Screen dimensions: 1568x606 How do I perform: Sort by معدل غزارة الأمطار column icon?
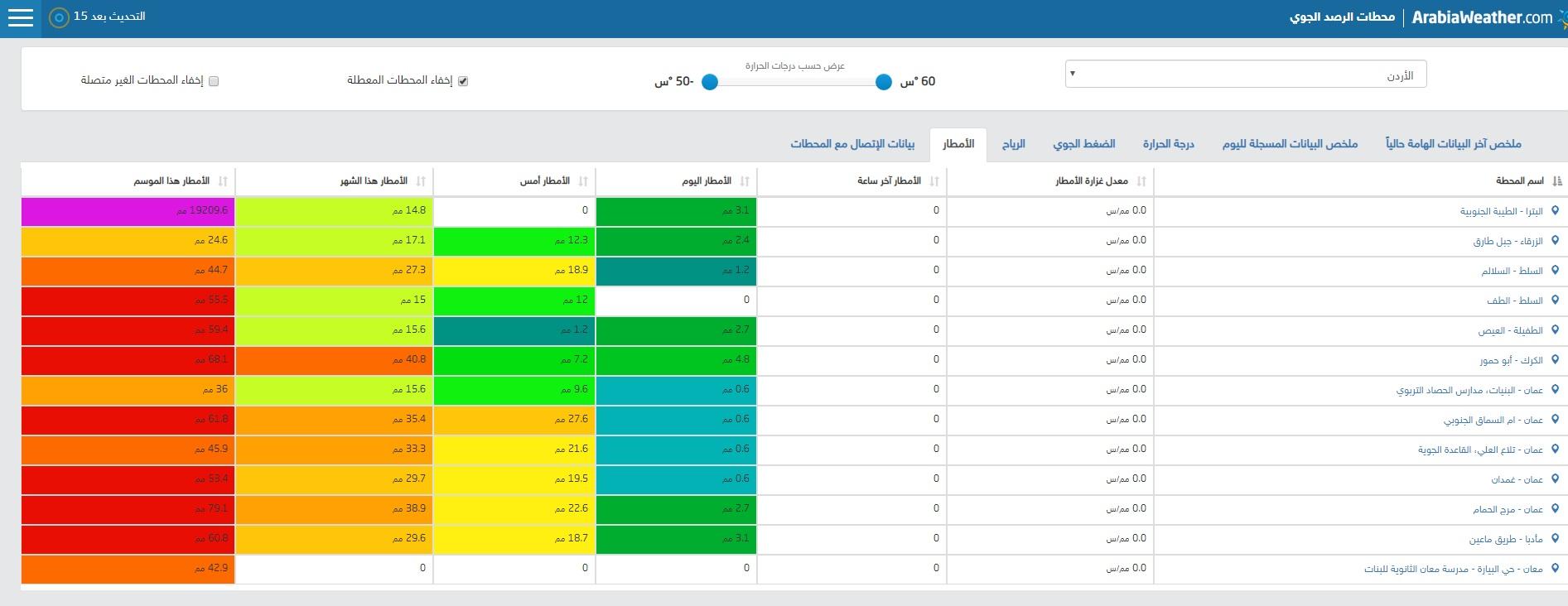(1141, 181)
